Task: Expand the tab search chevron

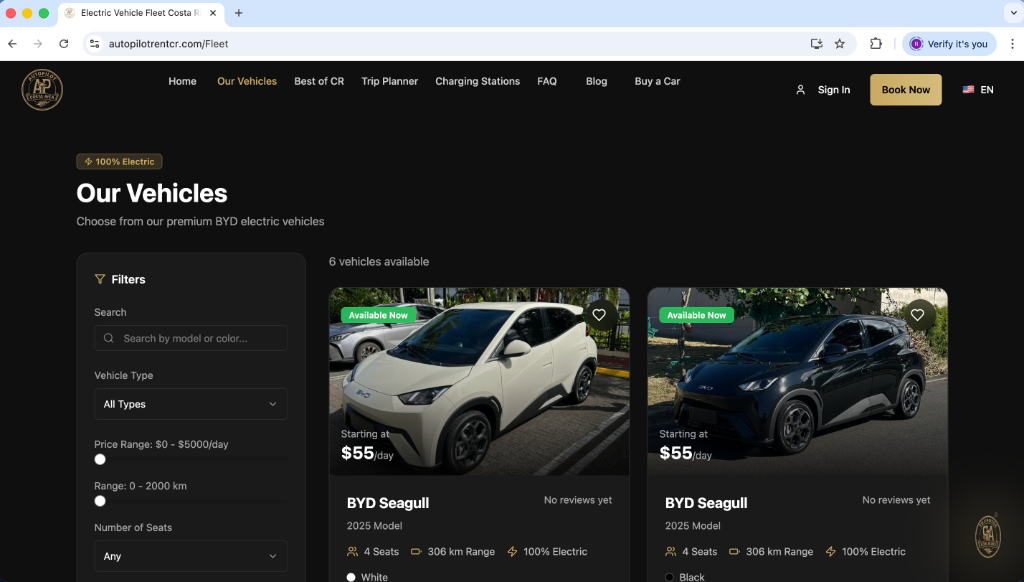Action: (x=1014, y=13)
